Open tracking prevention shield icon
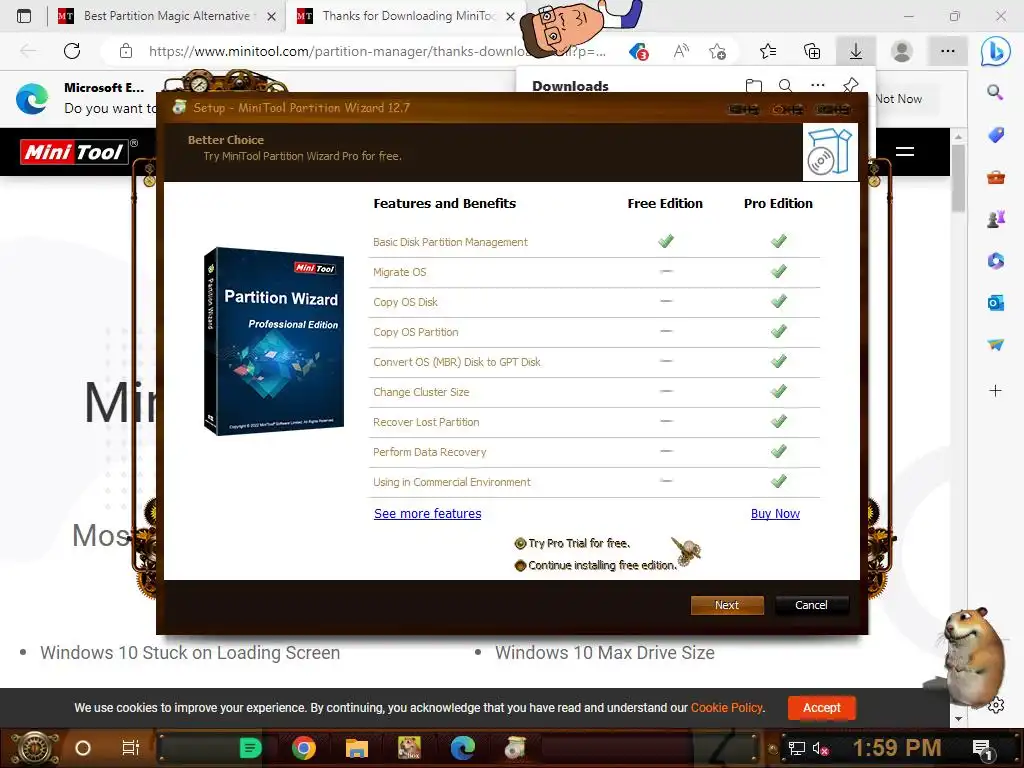This screenshot has height=768, width=1024. pyautogui.click(x=638, y=51)
